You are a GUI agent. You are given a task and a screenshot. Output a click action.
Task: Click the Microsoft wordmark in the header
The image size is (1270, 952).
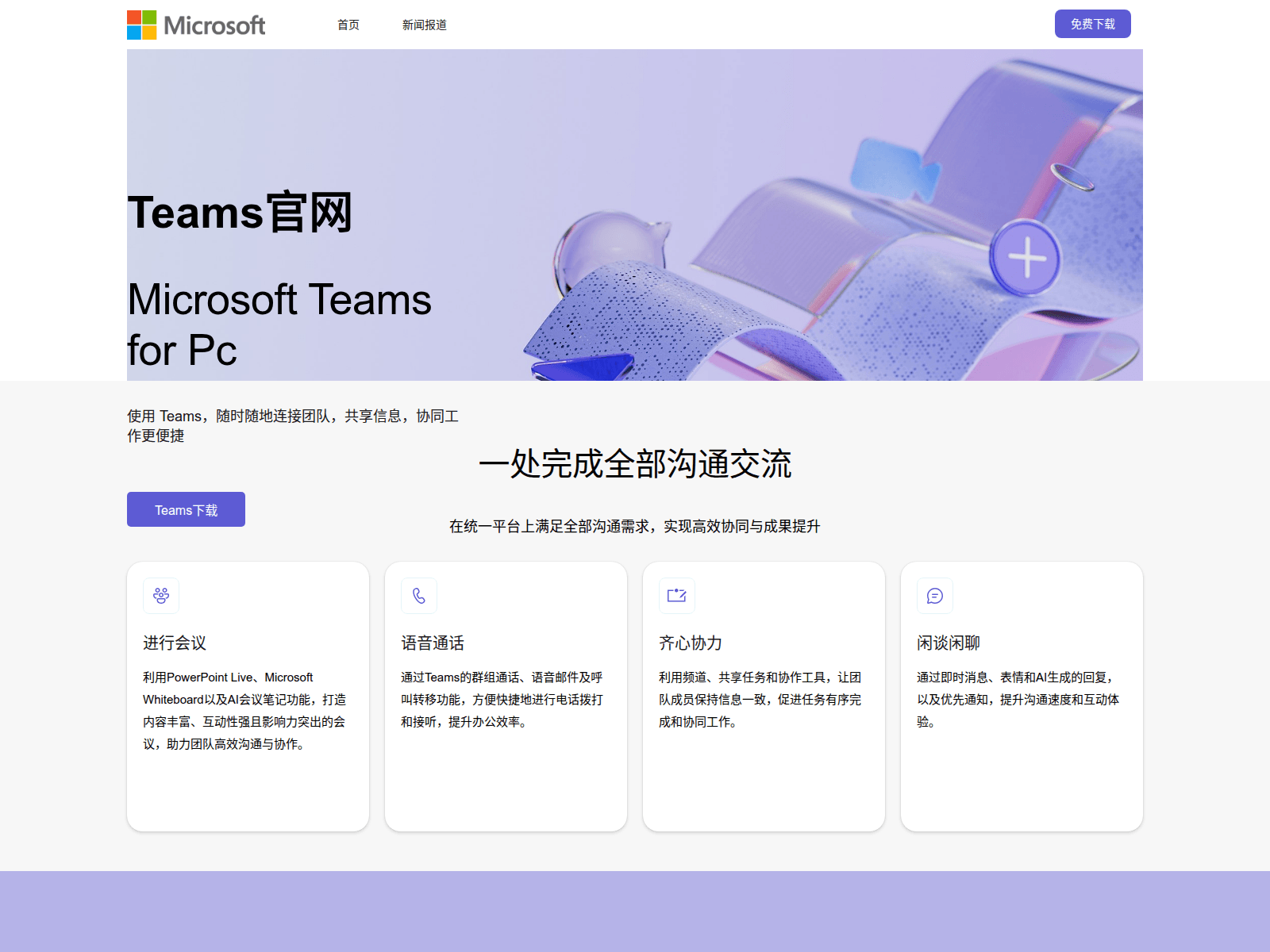[x=214, y=25]
